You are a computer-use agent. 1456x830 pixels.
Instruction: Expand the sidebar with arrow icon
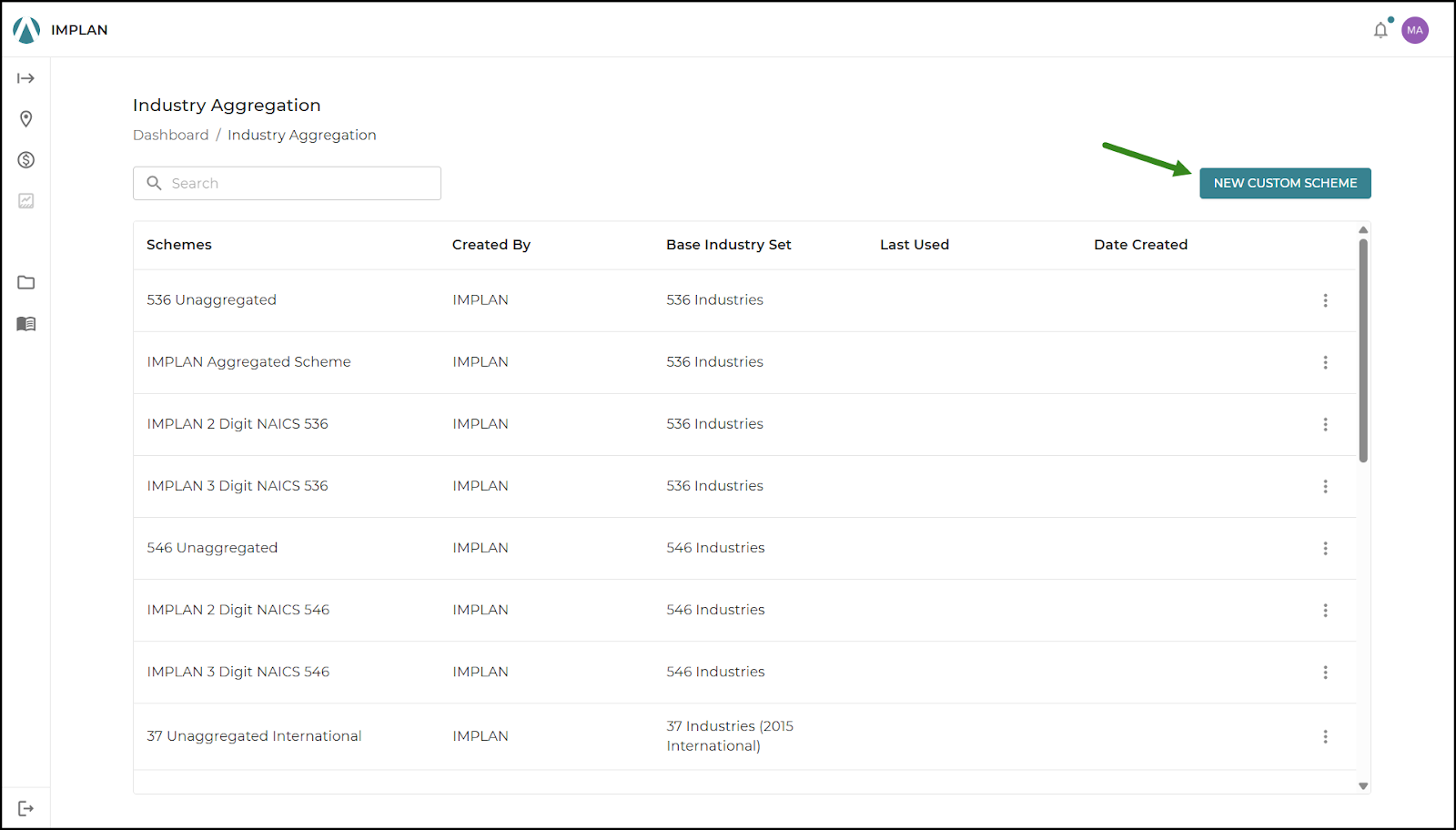tap(26, 78)
